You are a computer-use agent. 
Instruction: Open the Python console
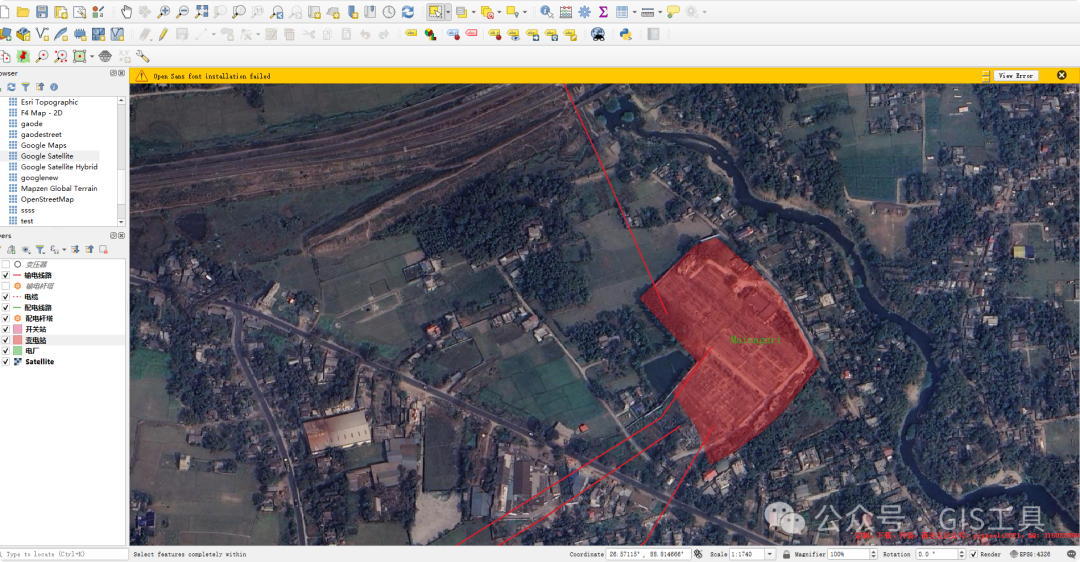[x=625, y=34]
